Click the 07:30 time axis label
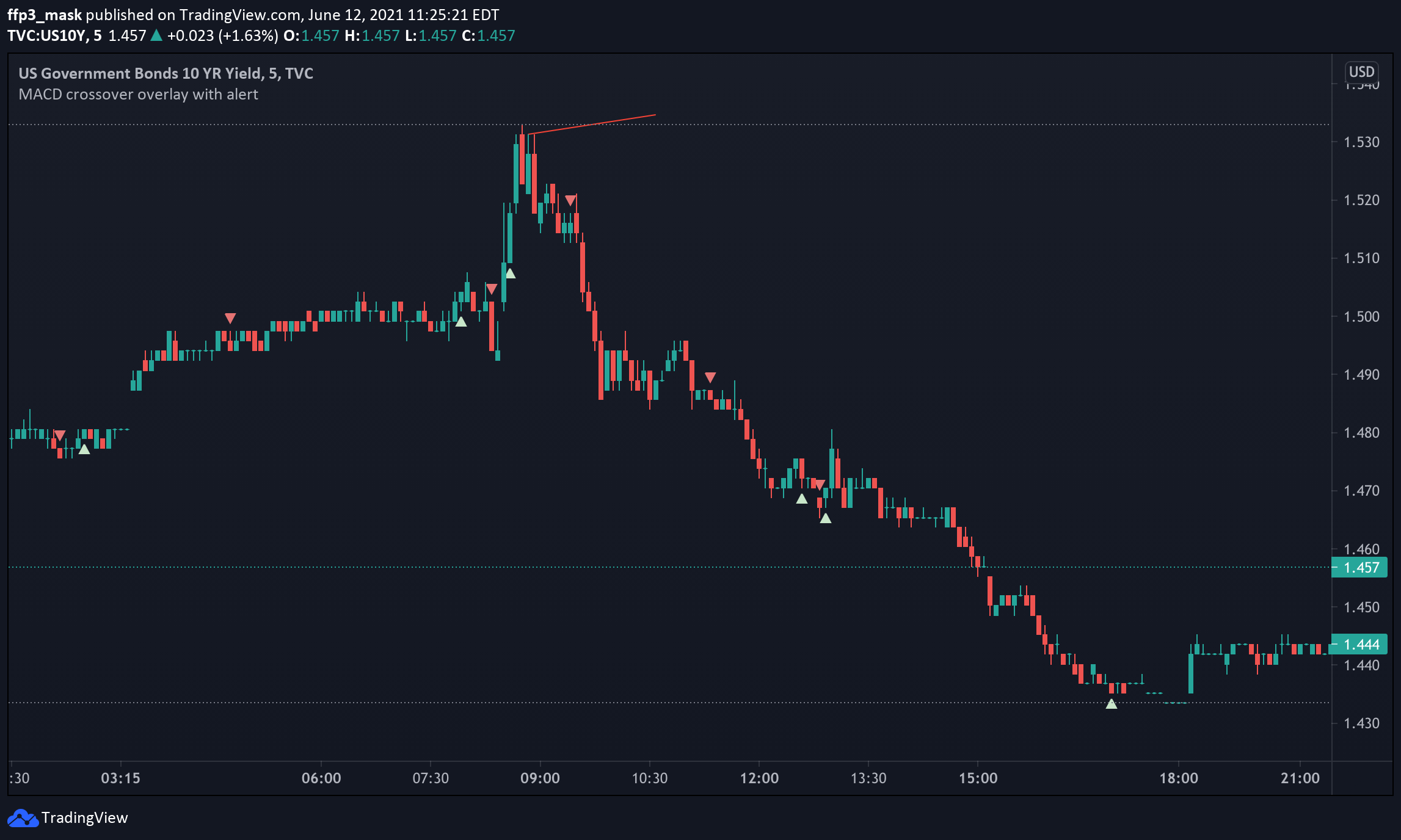 click(x=431, y=778)
